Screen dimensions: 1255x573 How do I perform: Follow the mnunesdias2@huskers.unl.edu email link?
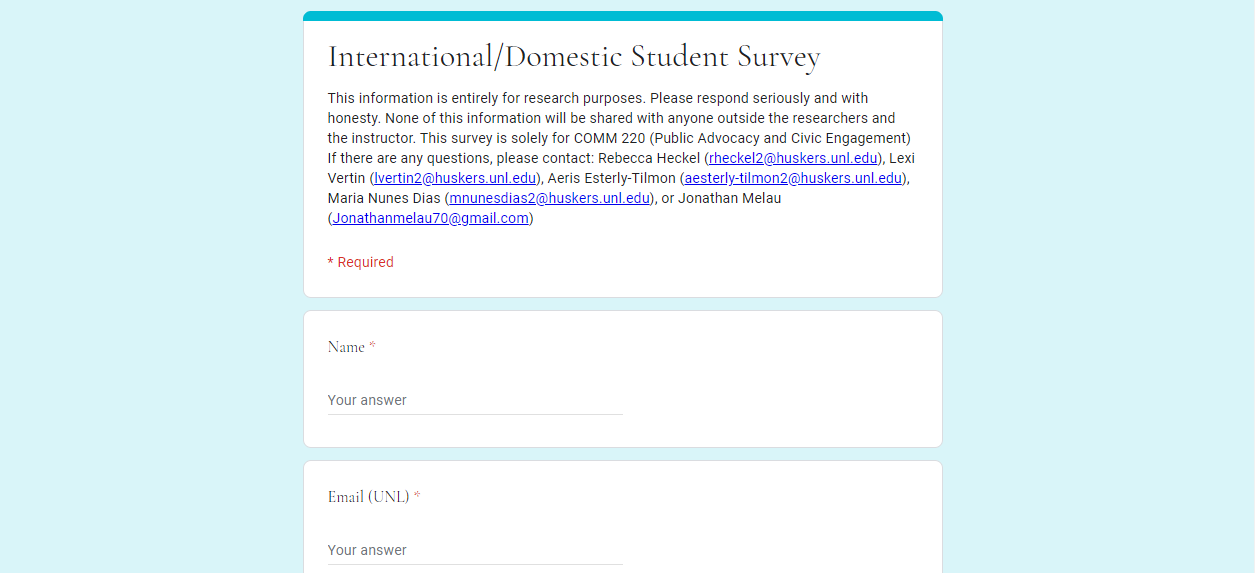549,198
